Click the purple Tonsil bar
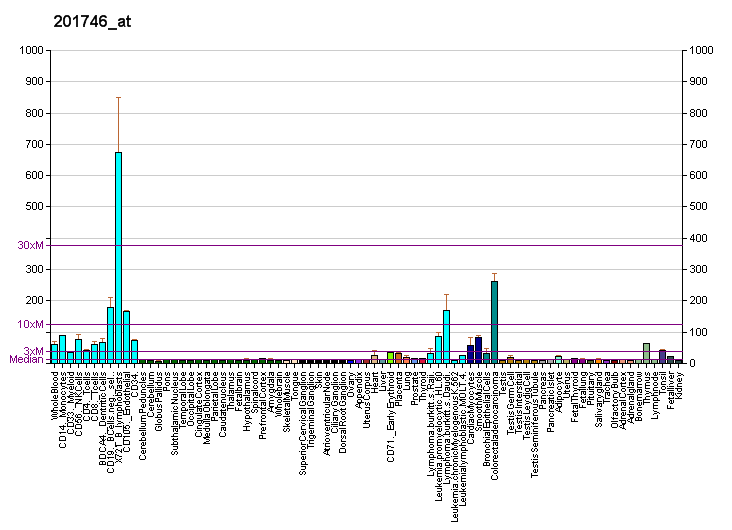Screen dimensions: 732x530 (662, 356)
